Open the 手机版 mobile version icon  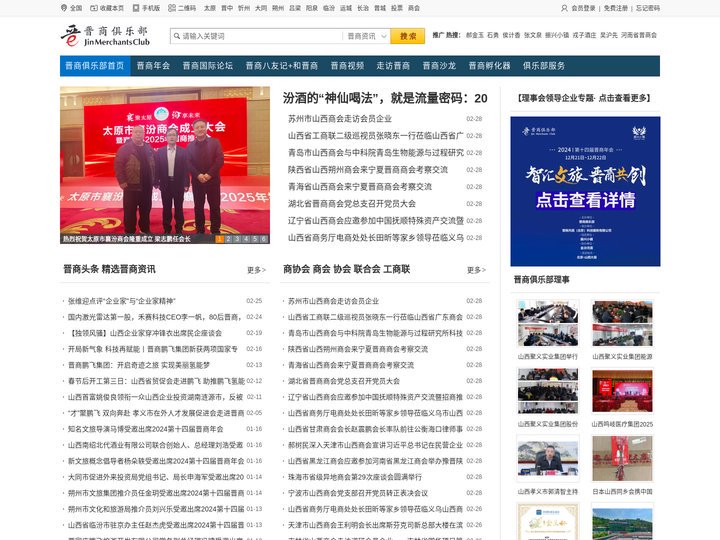click(136, 8)
